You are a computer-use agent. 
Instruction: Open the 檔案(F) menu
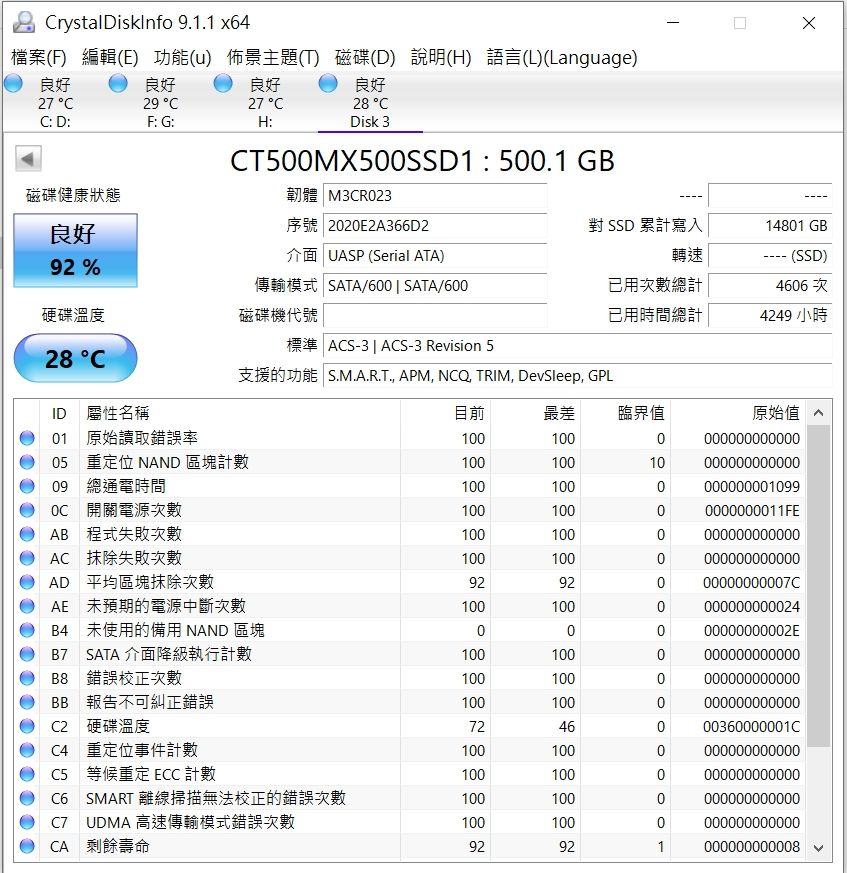tap(39, 57)
